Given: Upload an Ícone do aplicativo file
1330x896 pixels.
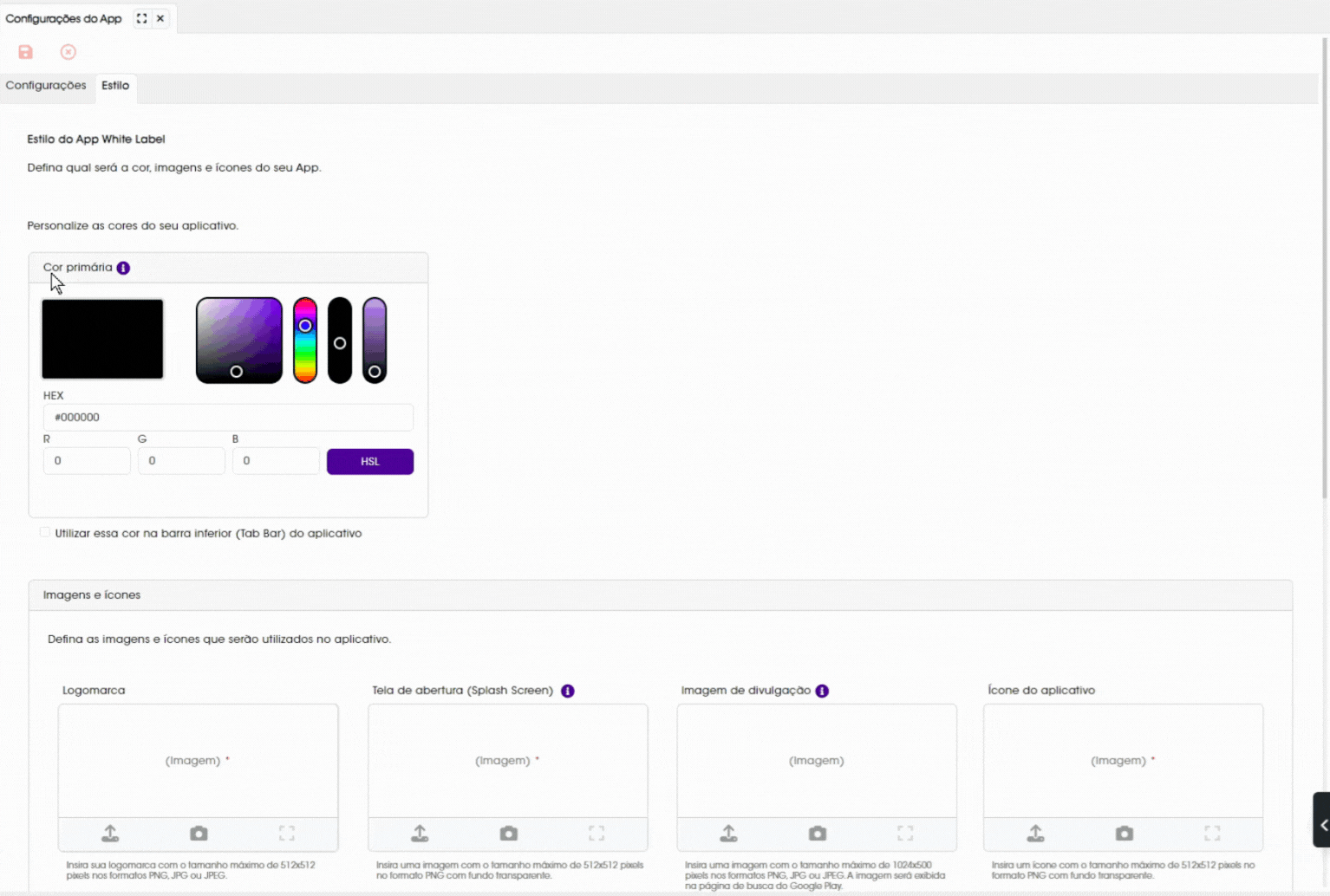Looking at the screenshot, I should click(1036, 834).
